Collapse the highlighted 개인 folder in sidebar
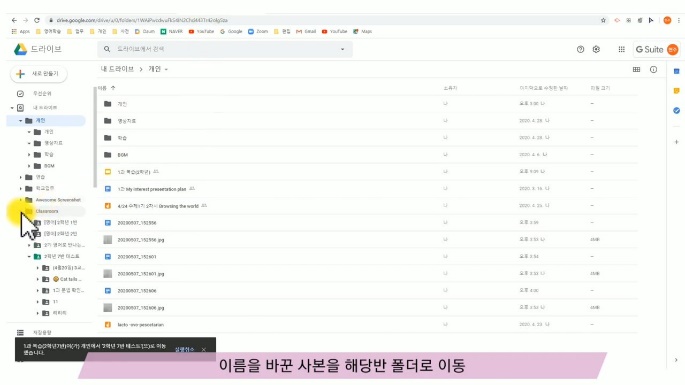685x385 pixels. tap(21, 121)
